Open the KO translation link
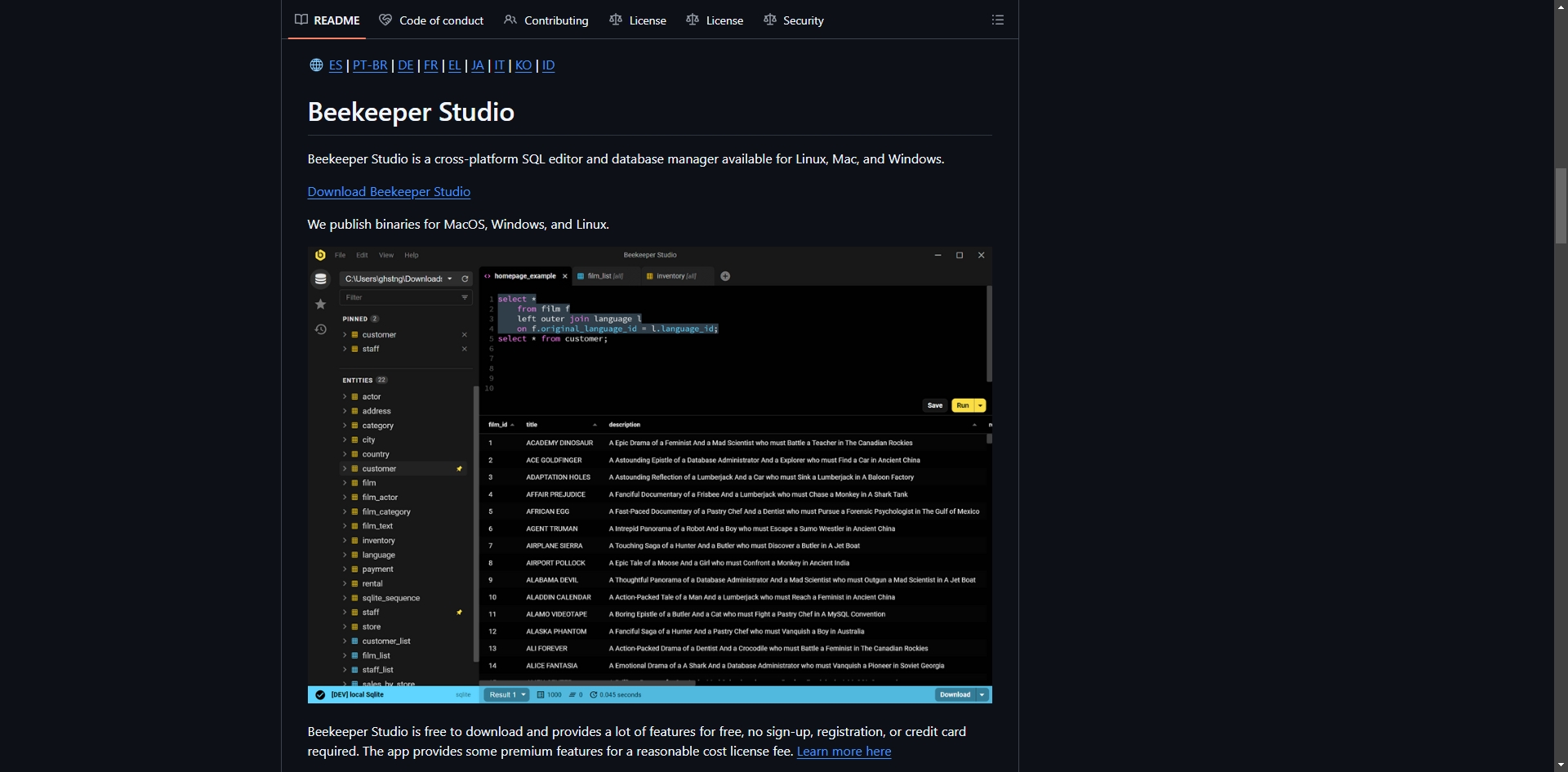The width and height of the screenshot is (1568, 772). 523,65
